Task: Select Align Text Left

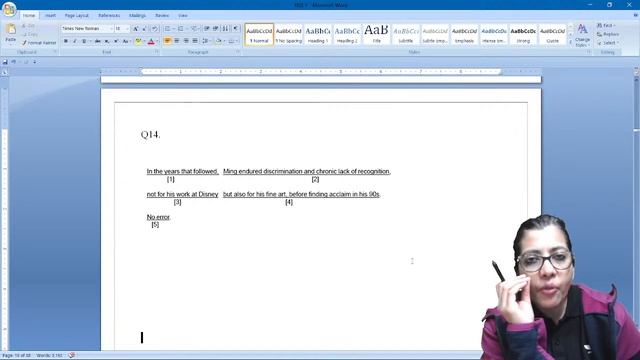Action: tap(167, 41)
